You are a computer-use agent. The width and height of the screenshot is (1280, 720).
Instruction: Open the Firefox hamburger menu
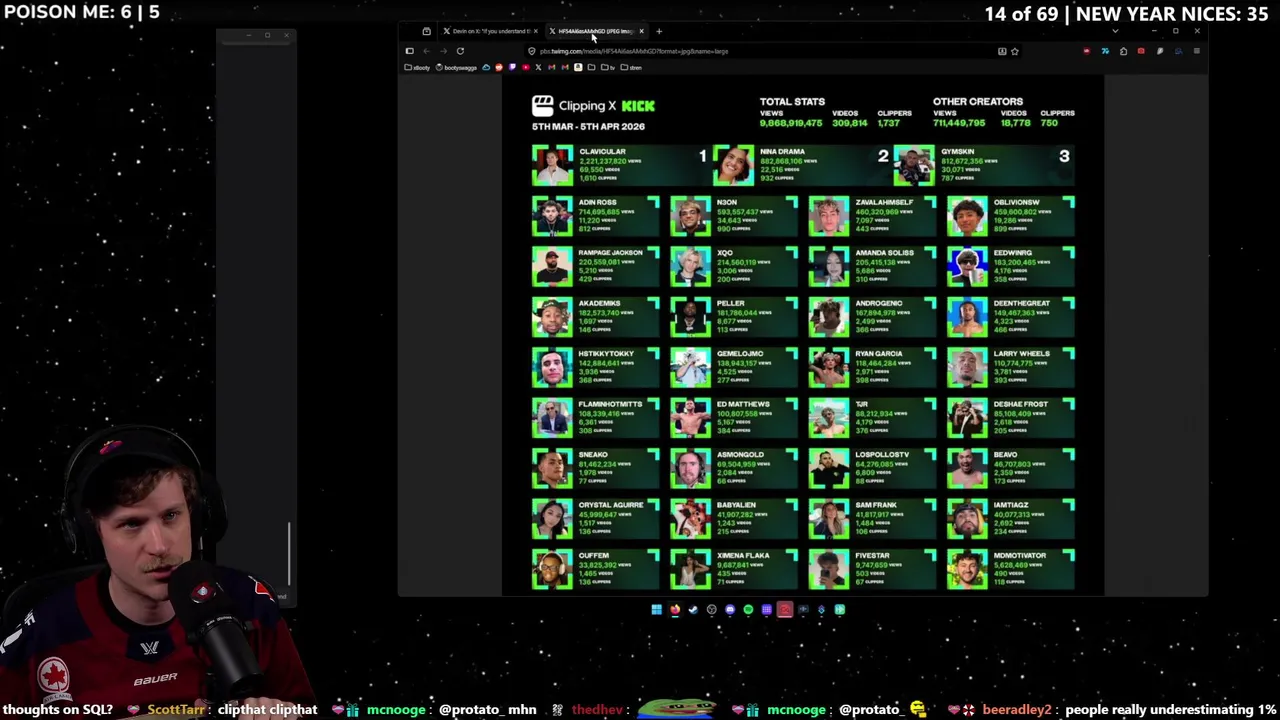(1197, 51)
